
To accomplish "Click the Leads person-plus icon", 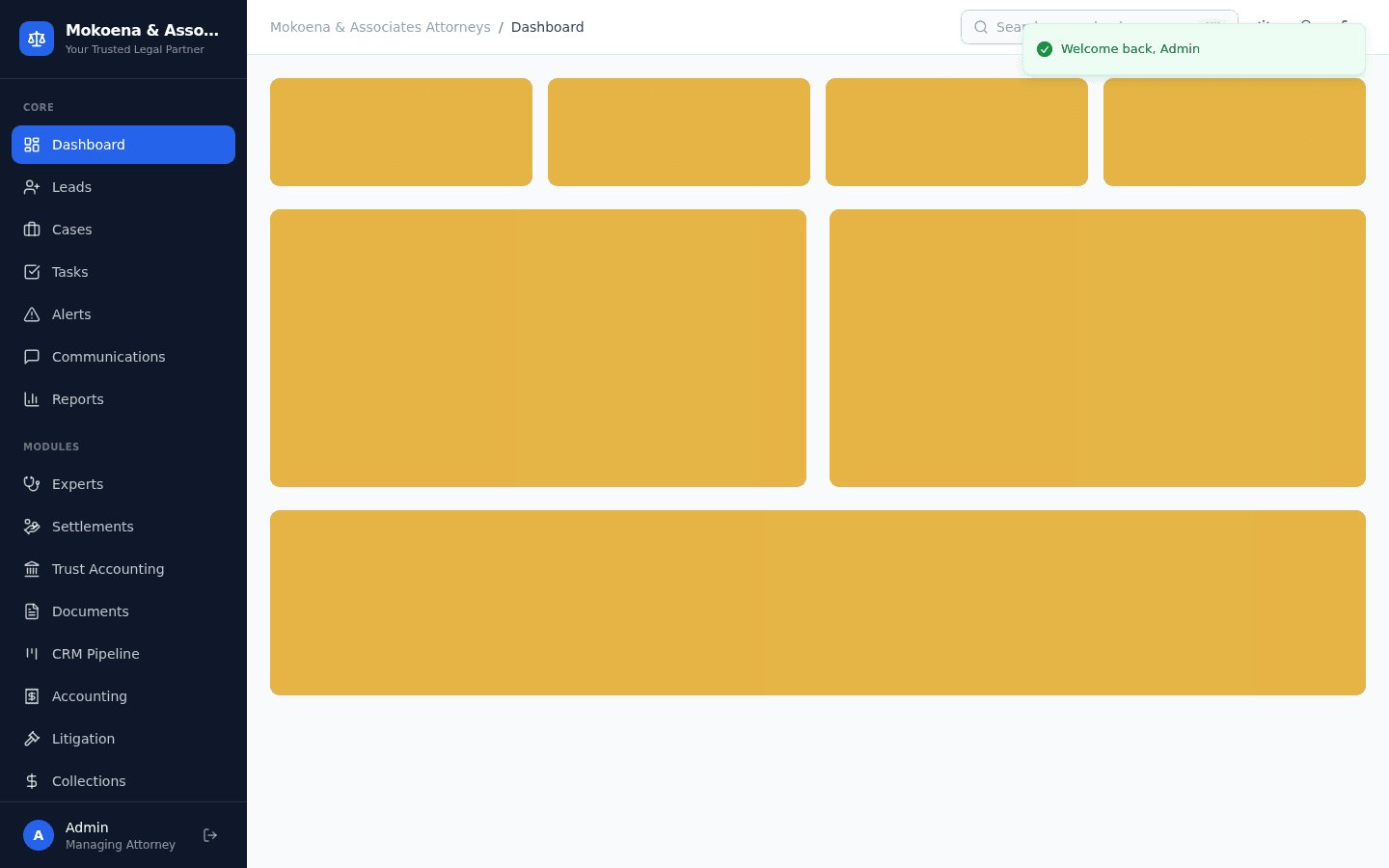I will pyautogui.click(x=32, y=187).
